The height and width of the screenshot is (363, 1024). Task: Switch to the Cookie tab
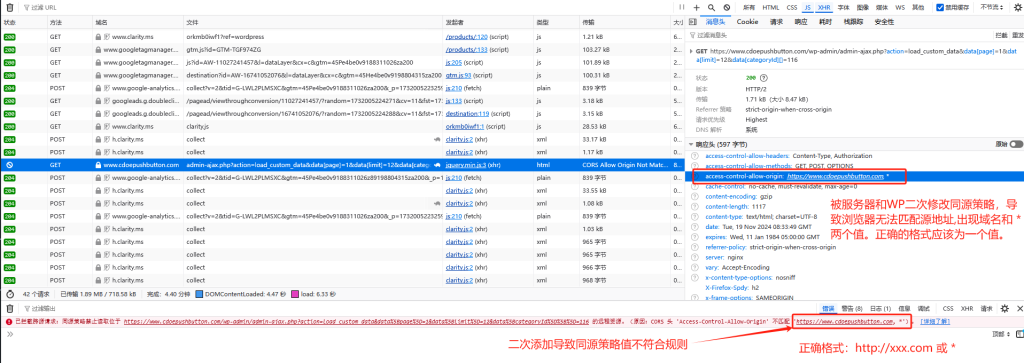[747, 22]
